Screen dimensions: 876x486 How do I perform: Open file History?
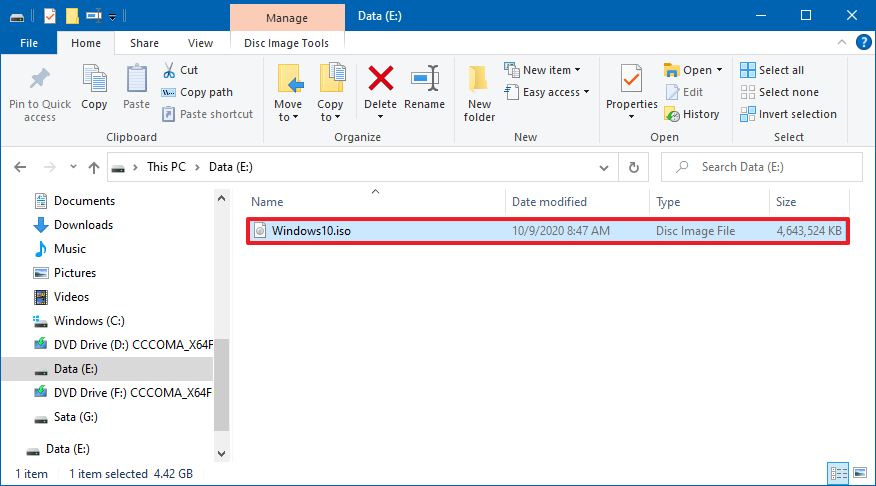(692, 114)
